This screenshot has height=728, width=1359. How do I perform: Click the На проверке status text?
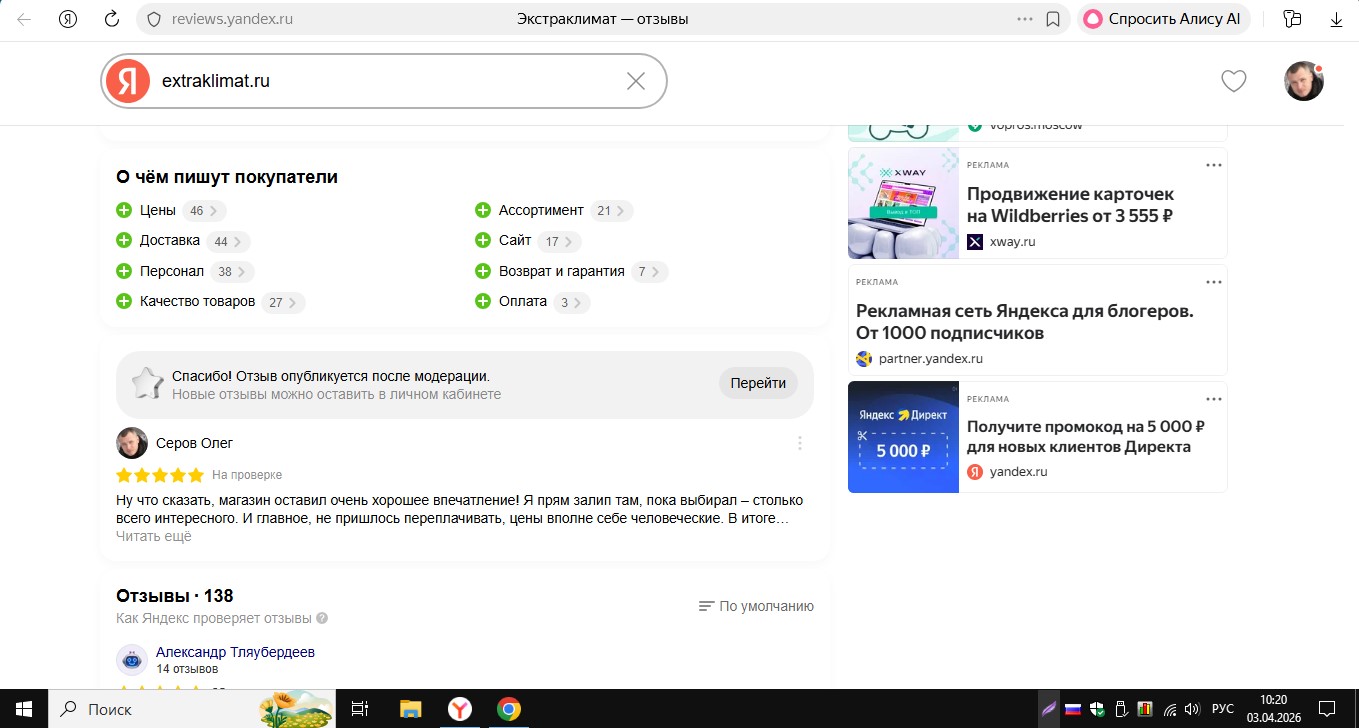pos(247,475)
